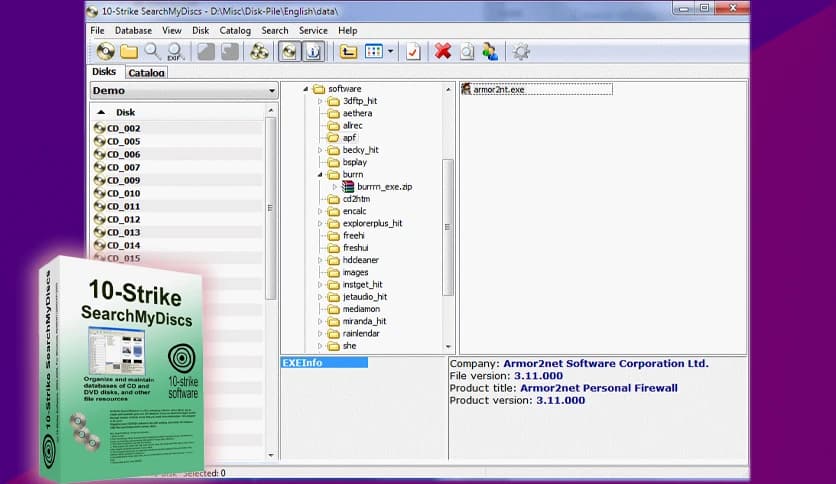Click the view mode grid icon
836x484 pixels.
pos(374,52)
